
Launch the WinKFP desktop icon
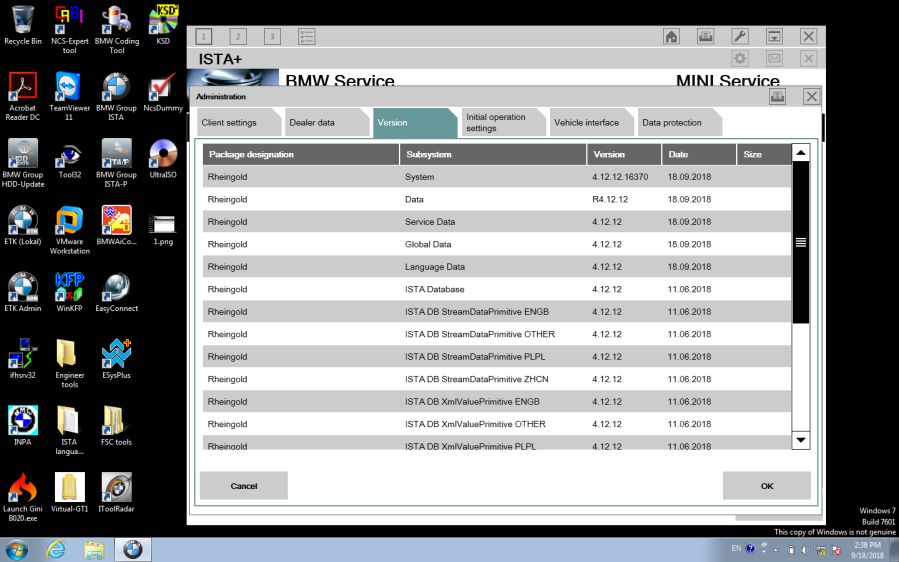(x=69, y=292)
